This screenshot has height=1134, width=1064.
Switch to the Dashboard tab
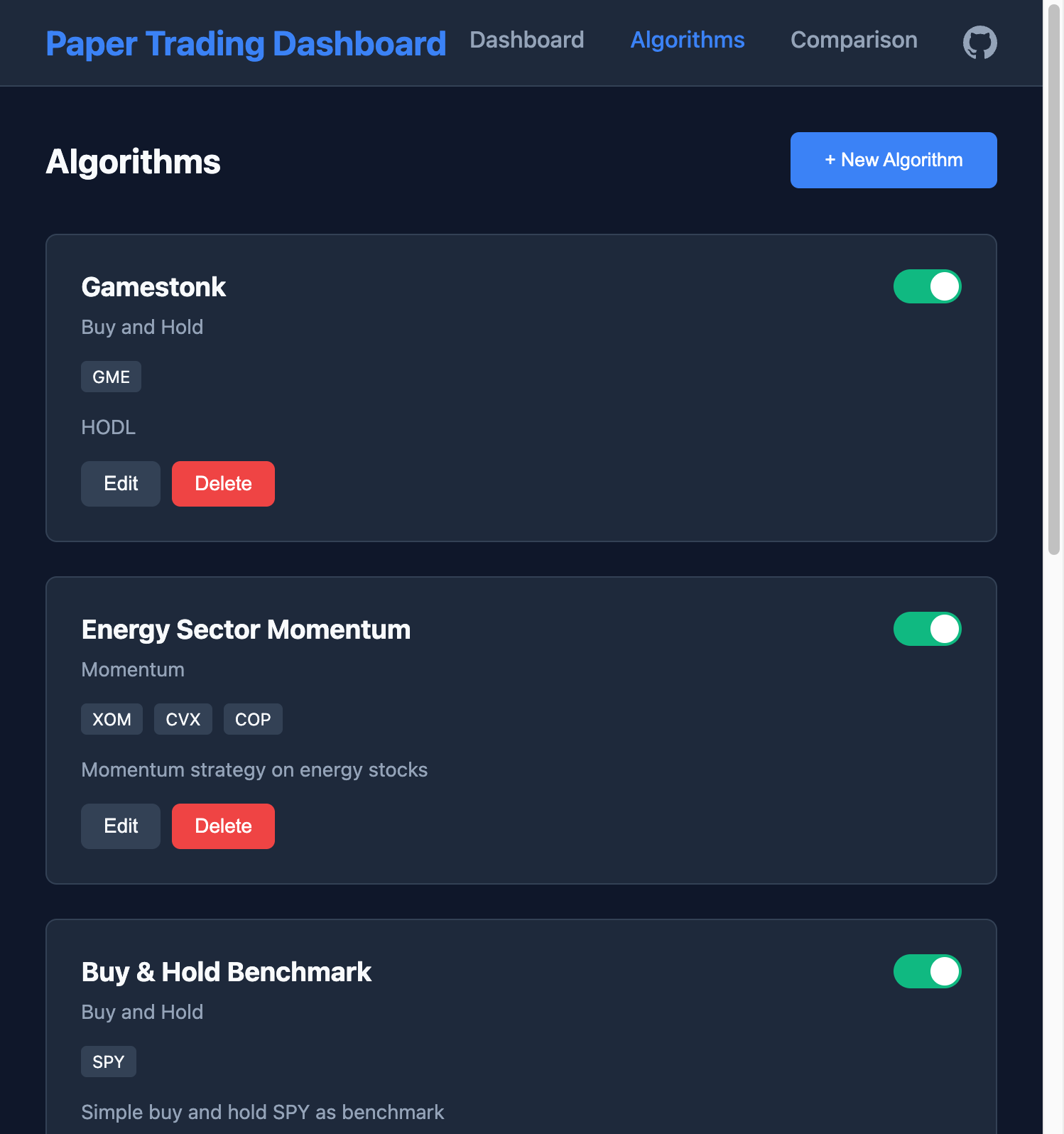coord(526,40)
